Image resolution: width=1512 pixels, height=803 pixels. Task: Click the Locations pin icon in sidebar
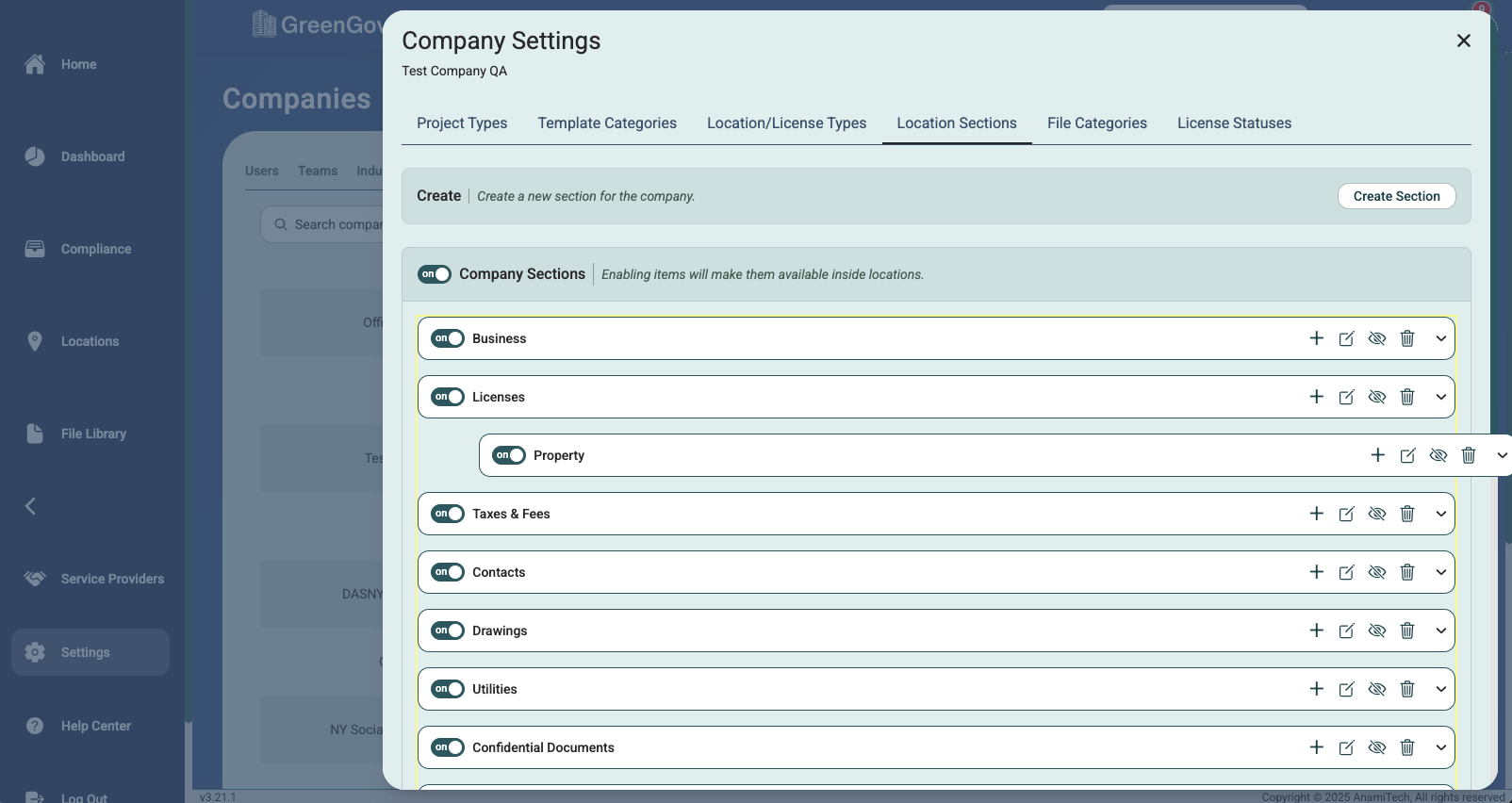(35, 341)
